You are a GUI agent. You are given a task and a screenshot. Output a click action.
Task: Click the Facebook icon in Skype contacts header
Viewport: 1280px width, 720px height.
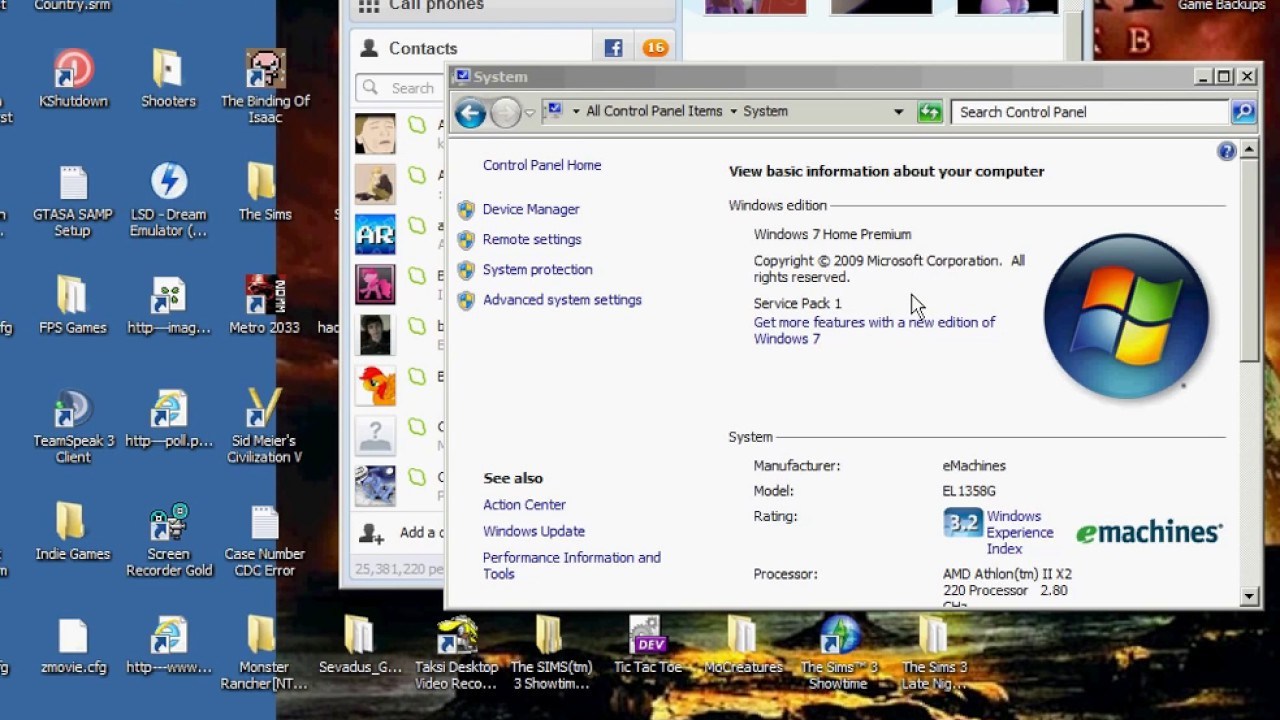point(613,47)
